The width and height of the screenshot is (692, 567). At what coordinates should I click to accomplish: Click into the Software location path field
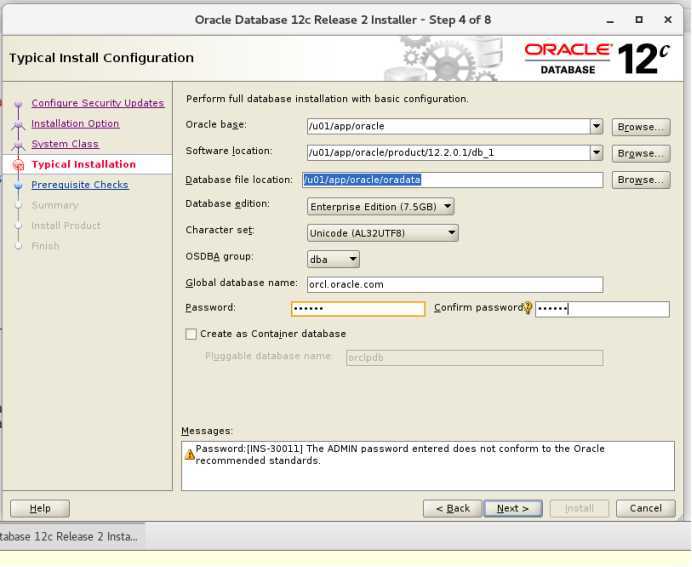pyautogui.click(x=448, y=153)
